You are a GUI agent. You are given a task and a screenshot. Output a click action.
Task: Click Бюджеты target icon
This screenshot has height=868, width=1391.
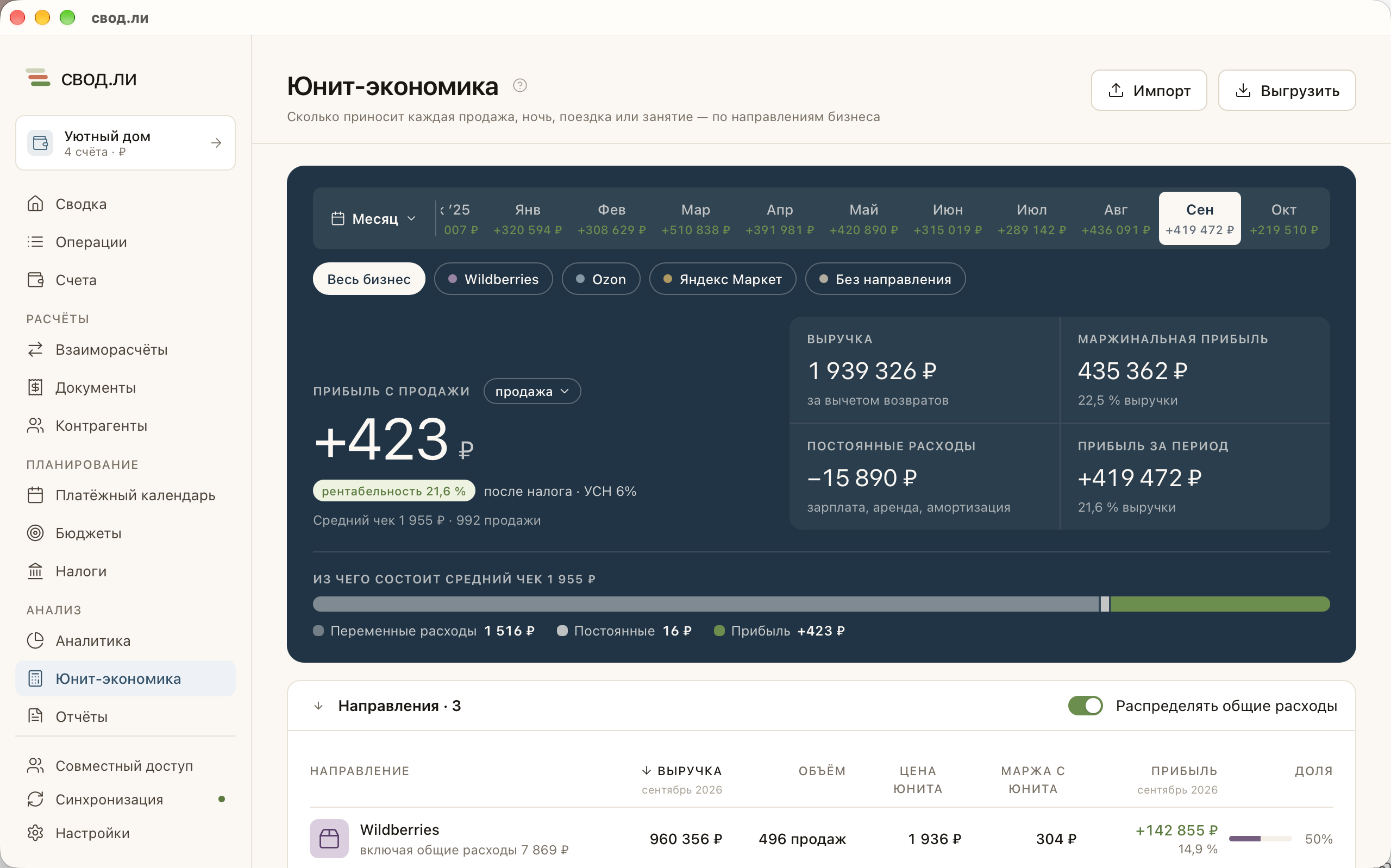tap(36, 533)
